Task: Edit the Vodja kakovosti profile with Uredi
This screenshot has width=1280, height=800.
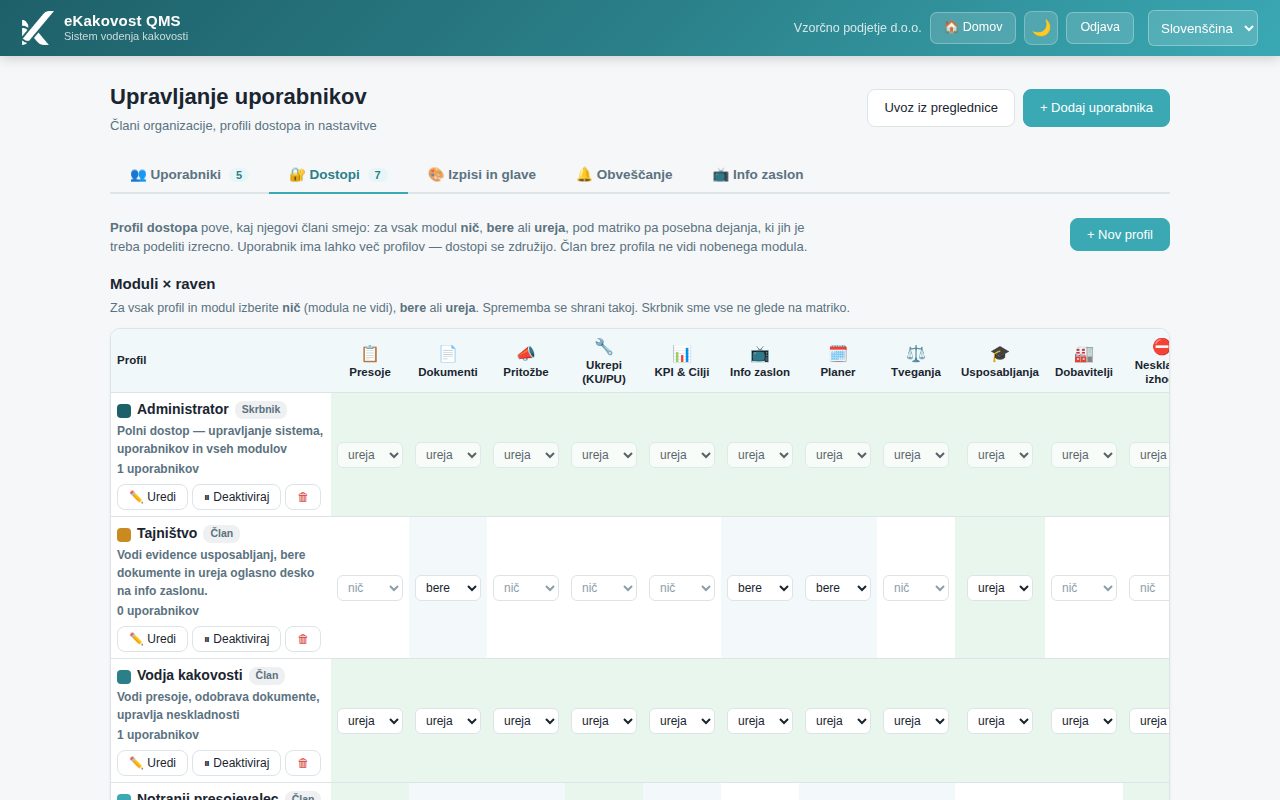Action: click(x=152, y=763)
